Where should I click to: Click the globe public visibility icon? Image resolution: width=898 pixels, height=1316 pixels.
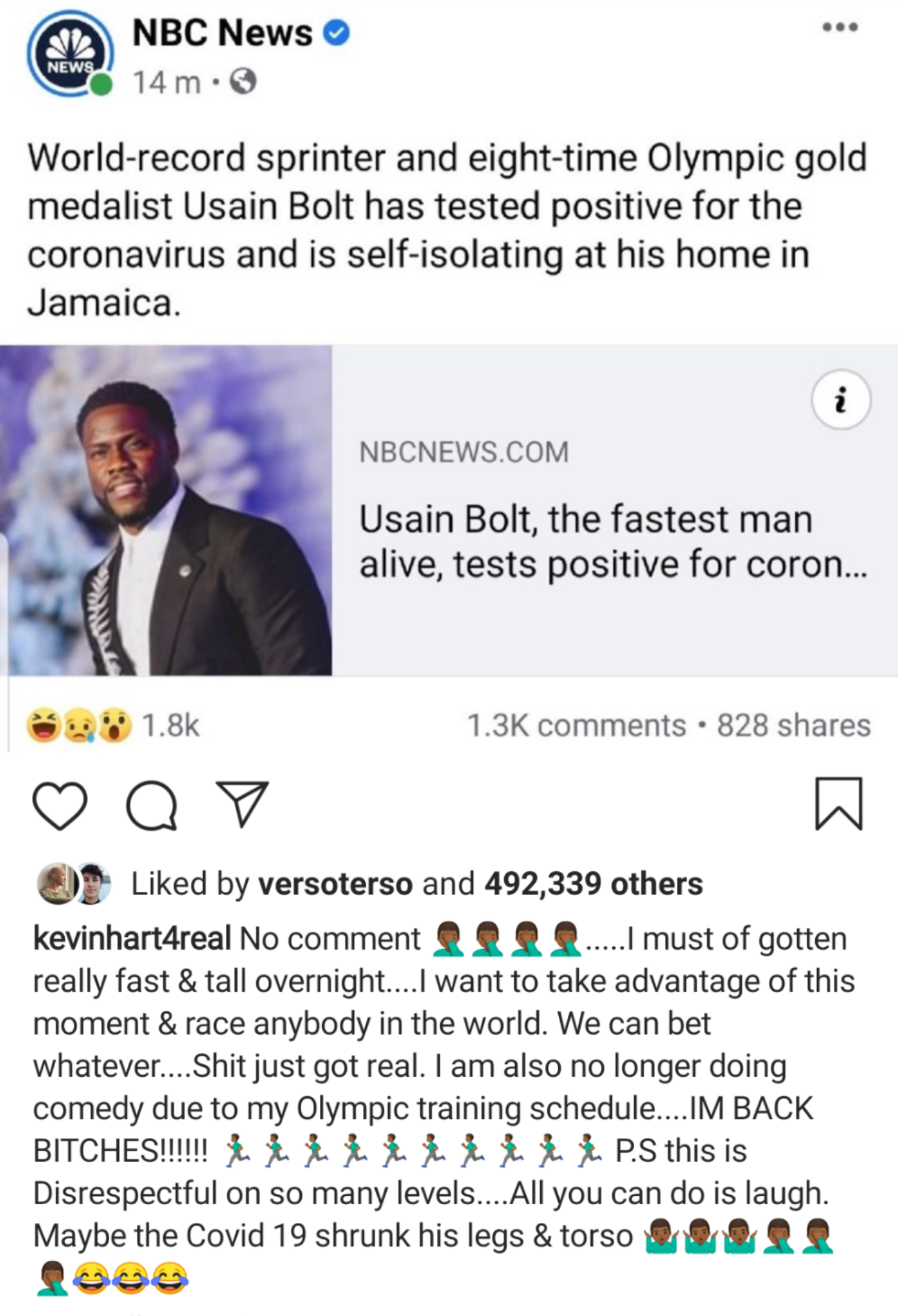[243, 82]
